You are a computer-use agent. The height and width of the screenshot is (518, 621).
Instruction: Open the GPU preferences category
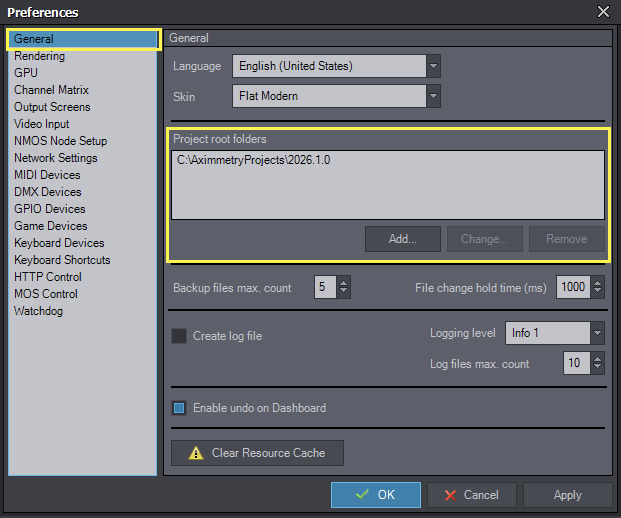tap(27, 73)
